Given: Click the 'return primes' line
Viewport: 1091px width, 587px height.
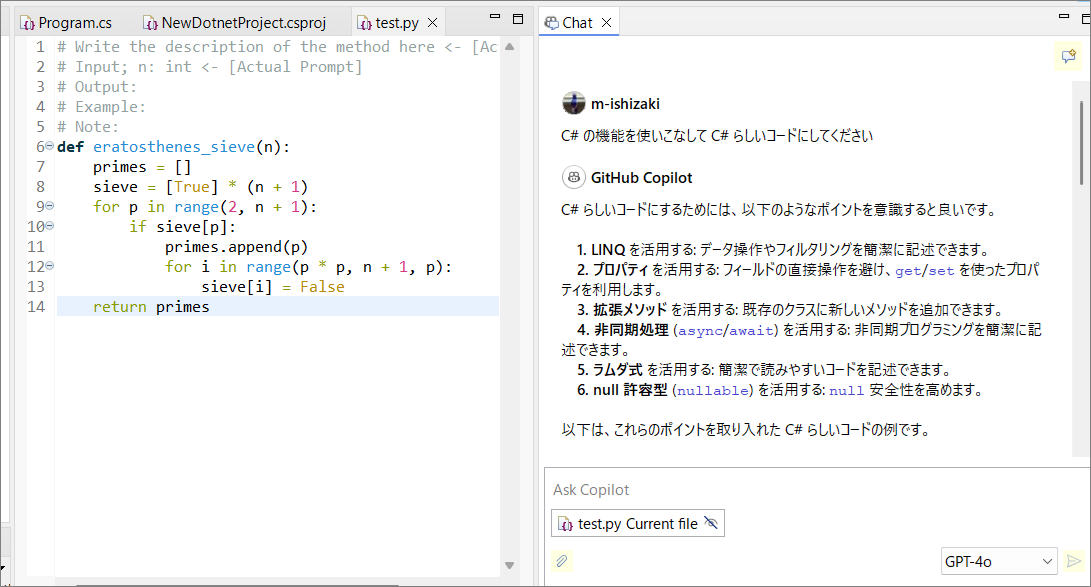Looking at the screenshot, I should click(x=278, y=307).
